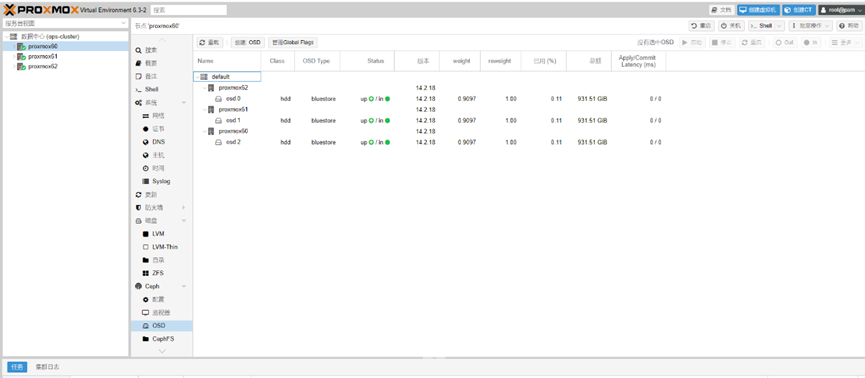This screenshot has width=865, height=378.
Task: Sort by the Status column header
Action: (x=367, y=61)
